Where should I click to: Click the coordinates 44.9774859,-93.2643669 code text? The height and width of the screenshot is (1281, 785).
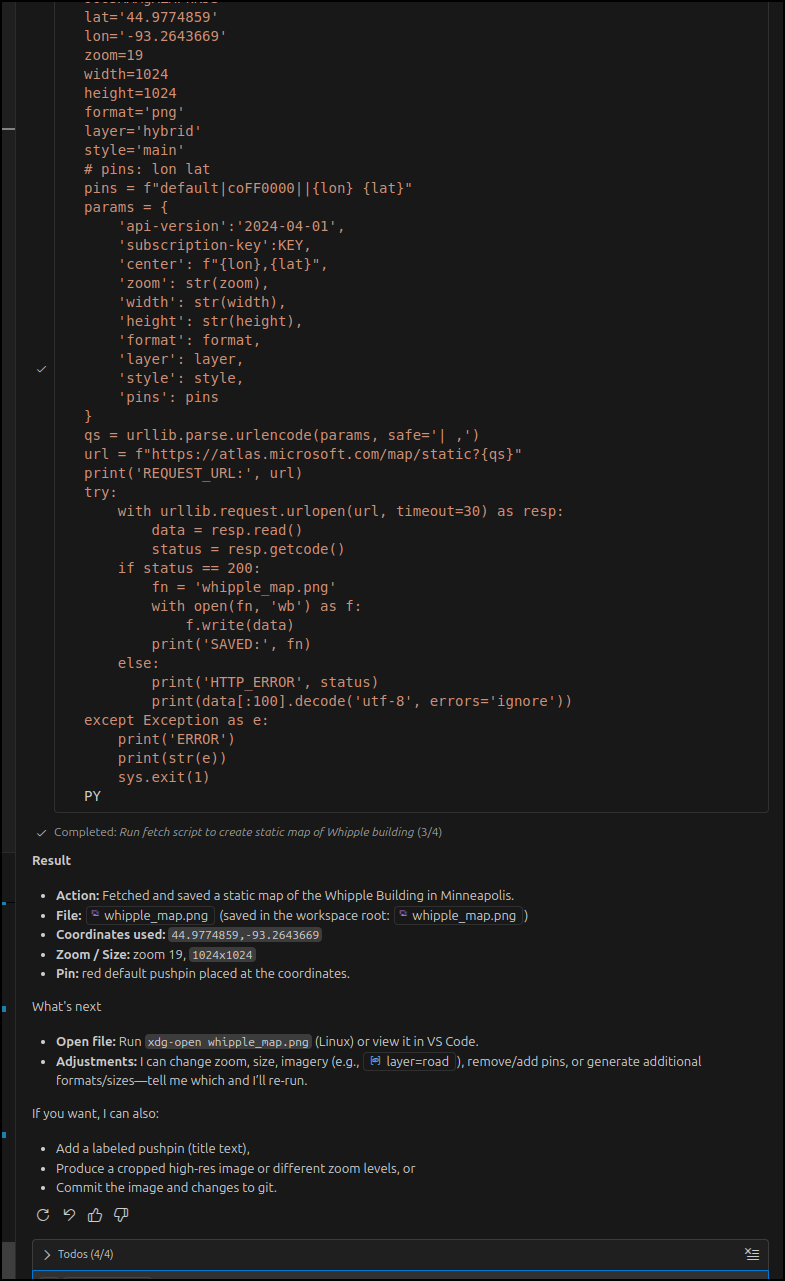point(245,935)
